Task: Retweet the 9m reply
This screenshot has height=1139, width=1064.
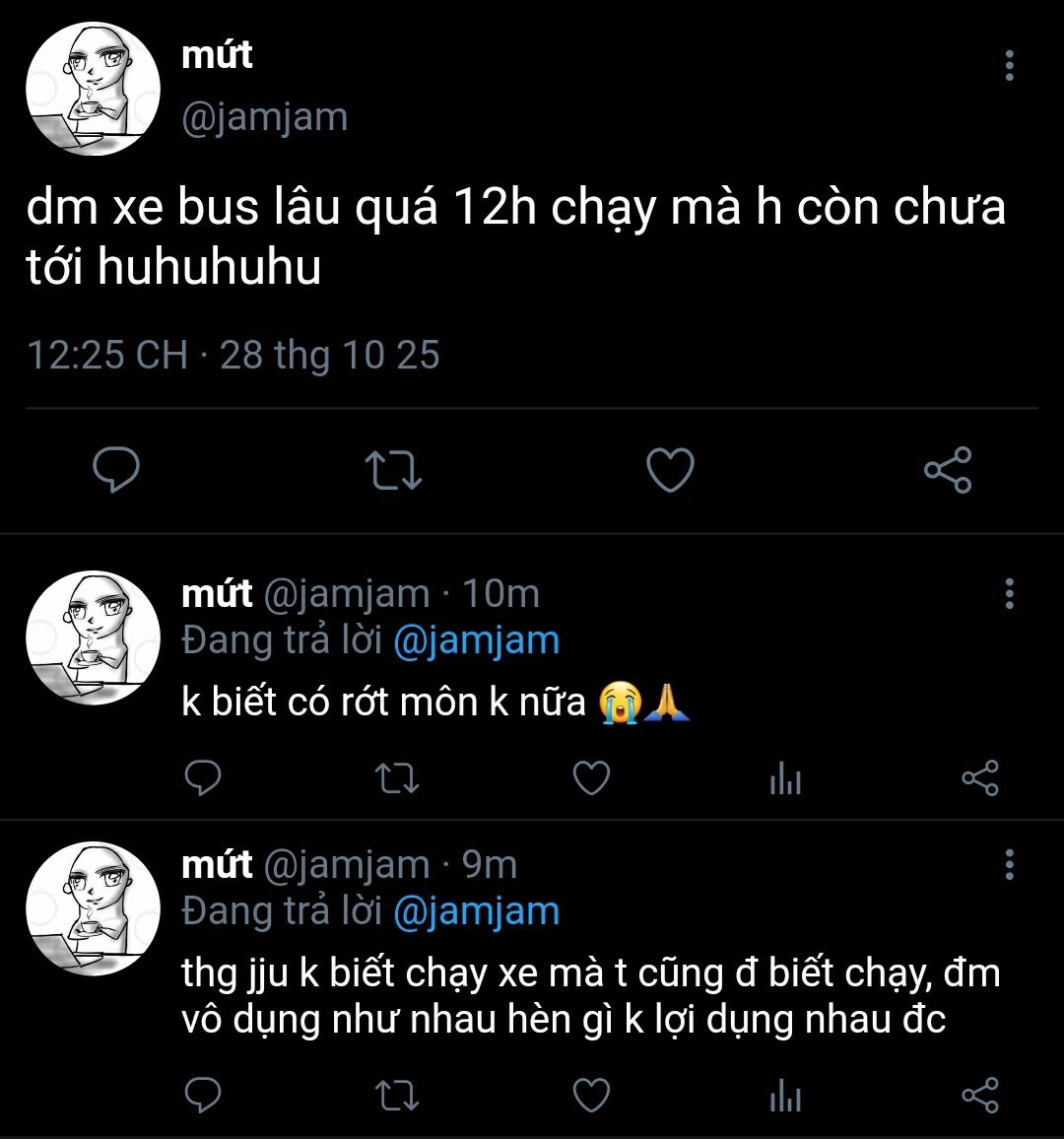Action: [x=398, y=1095]
